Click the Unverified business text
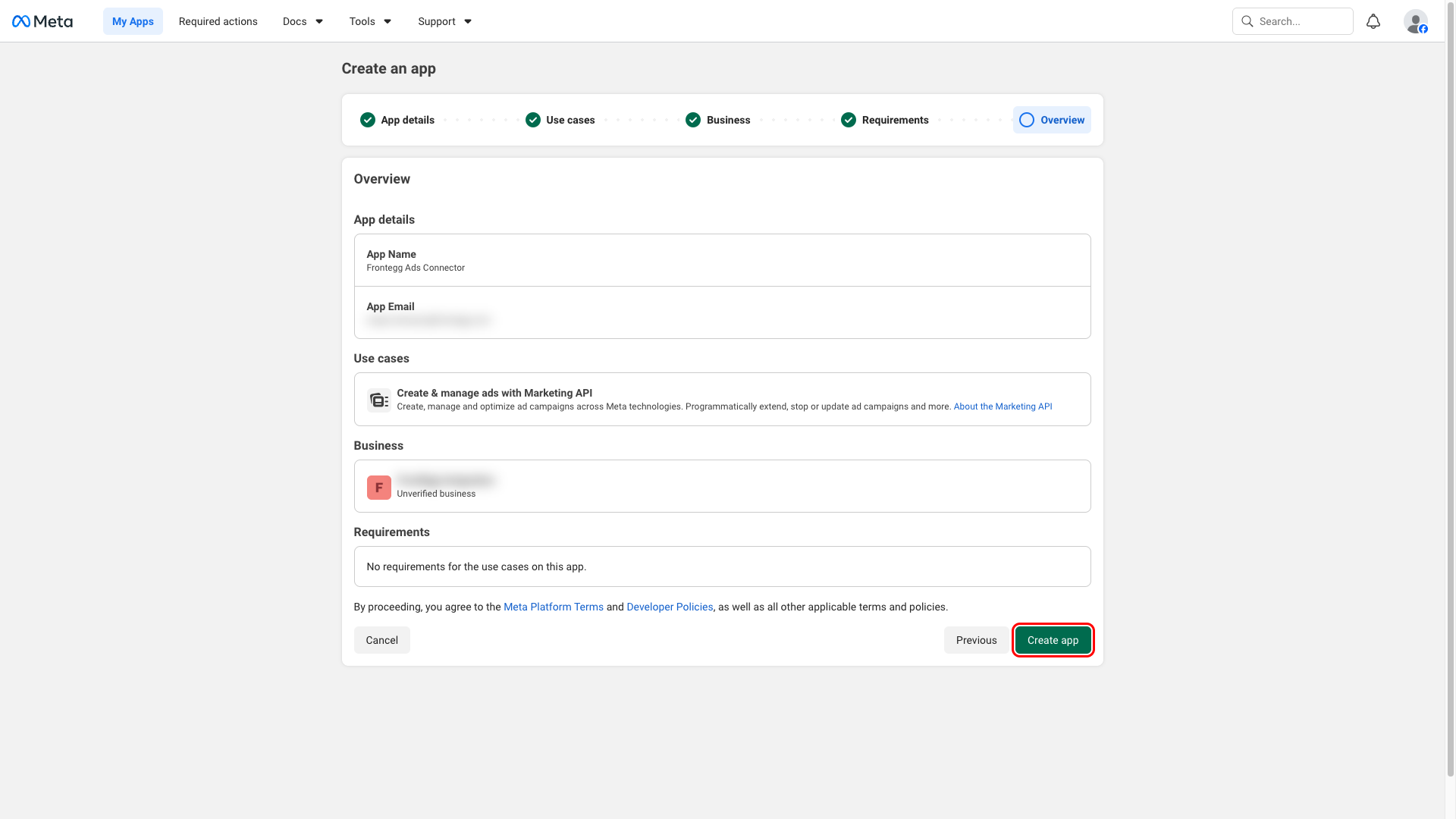The image size is (1456, 819). [436, 494]
